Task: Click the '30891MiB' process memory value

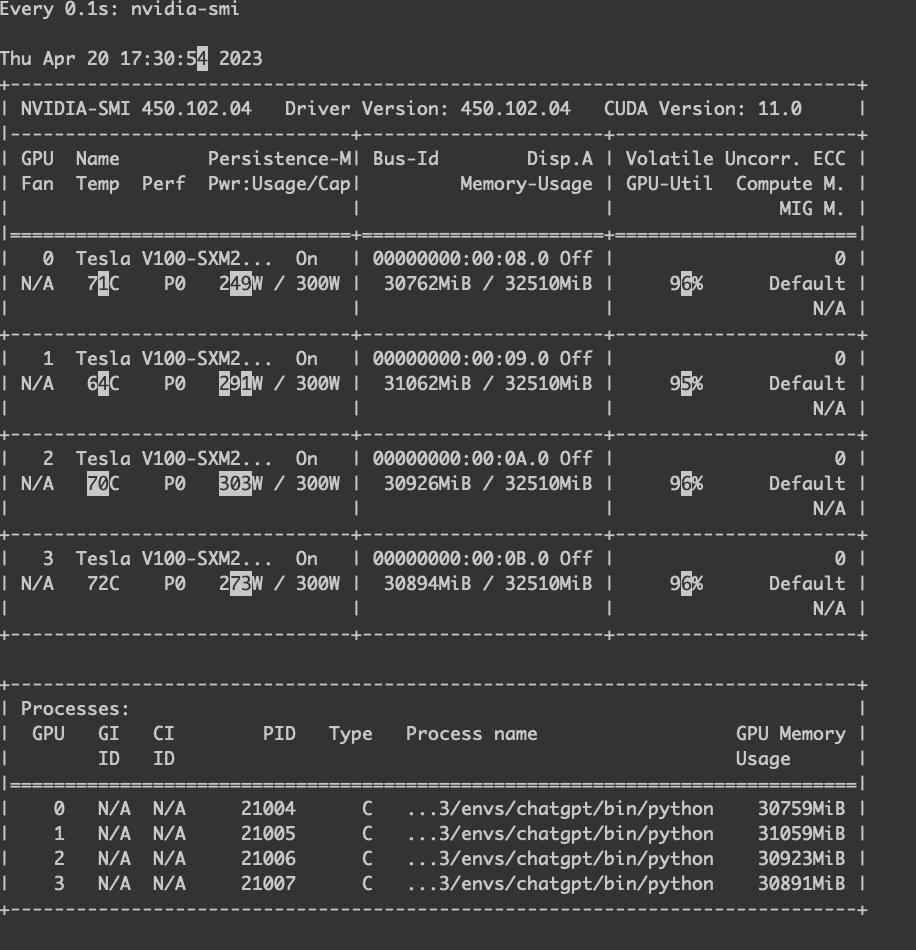Action: click(x=802, y=884)
